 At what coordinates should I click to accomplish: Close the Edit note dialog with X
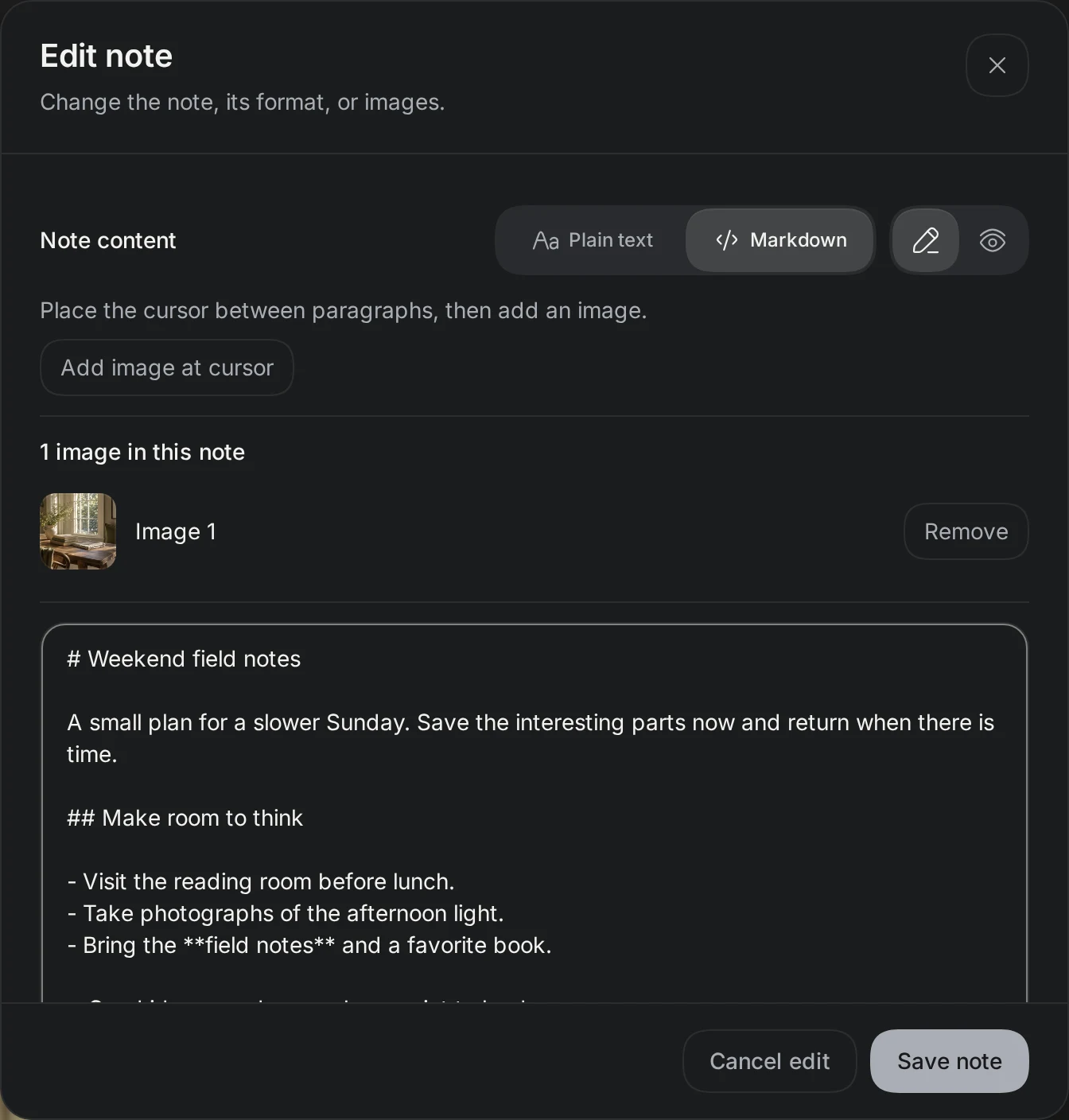997,65
